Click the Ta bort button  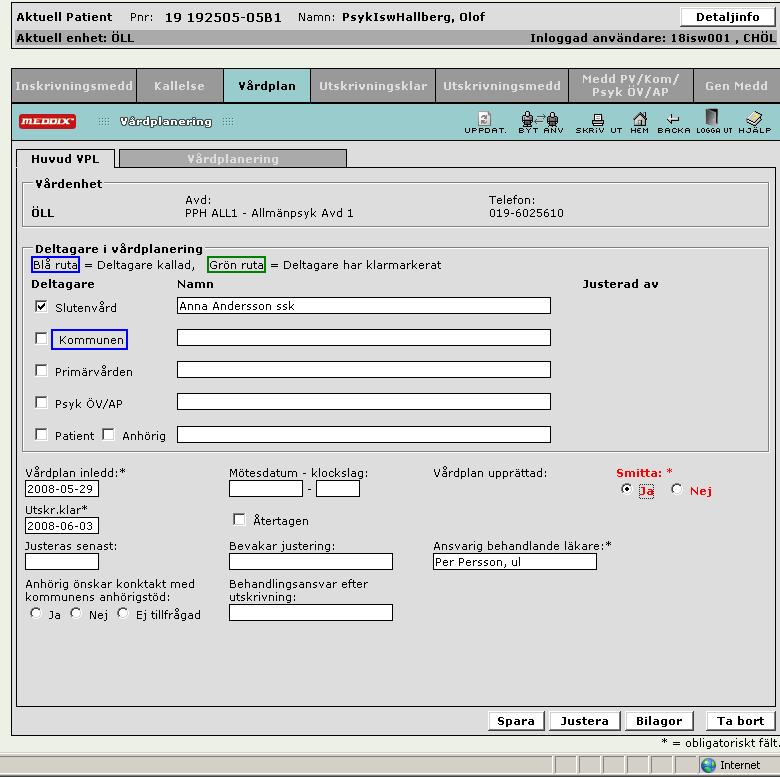pos(740,721)
